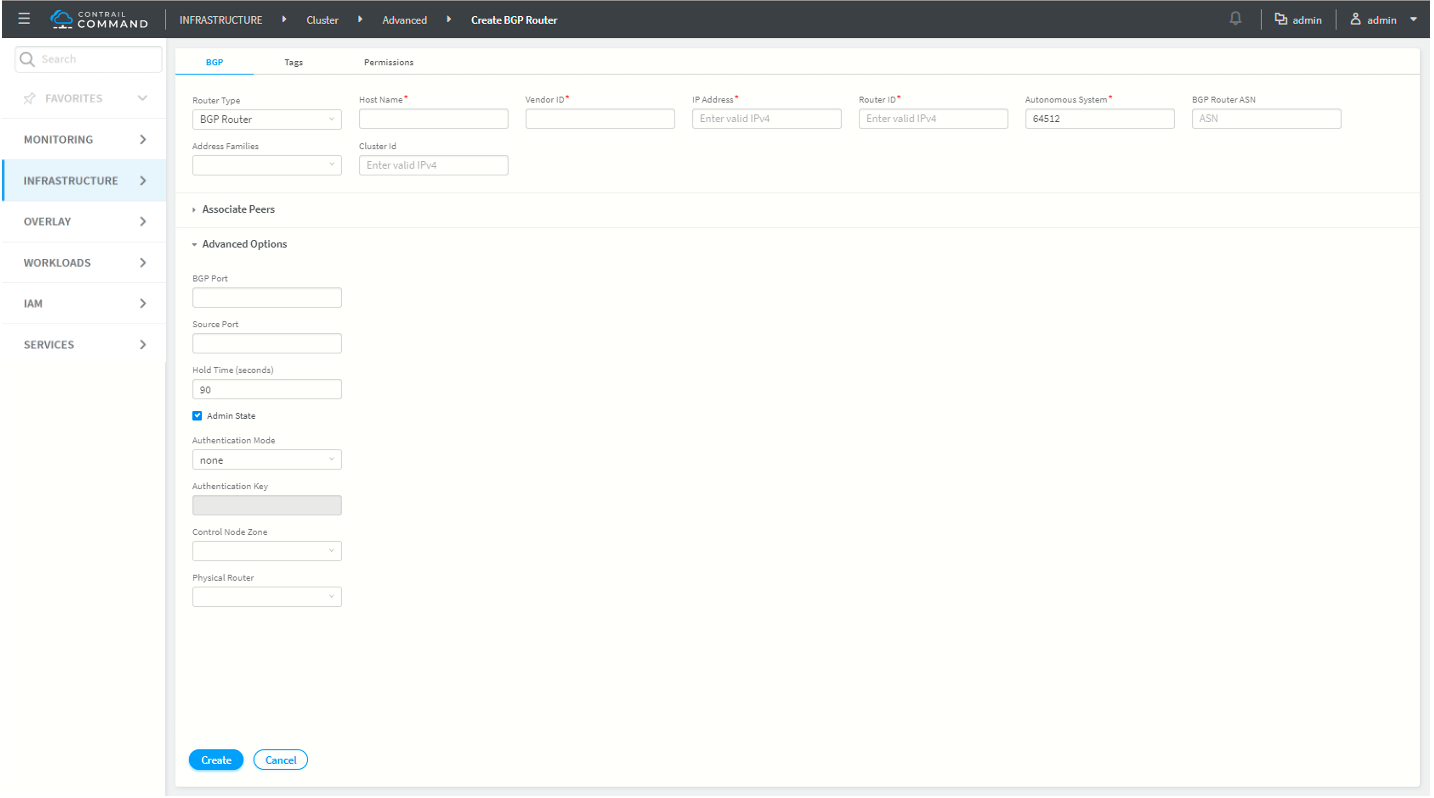Click the Cluster Id input field
The width and height of the screenshot is (1434, 798).
[x=434, y=165]
